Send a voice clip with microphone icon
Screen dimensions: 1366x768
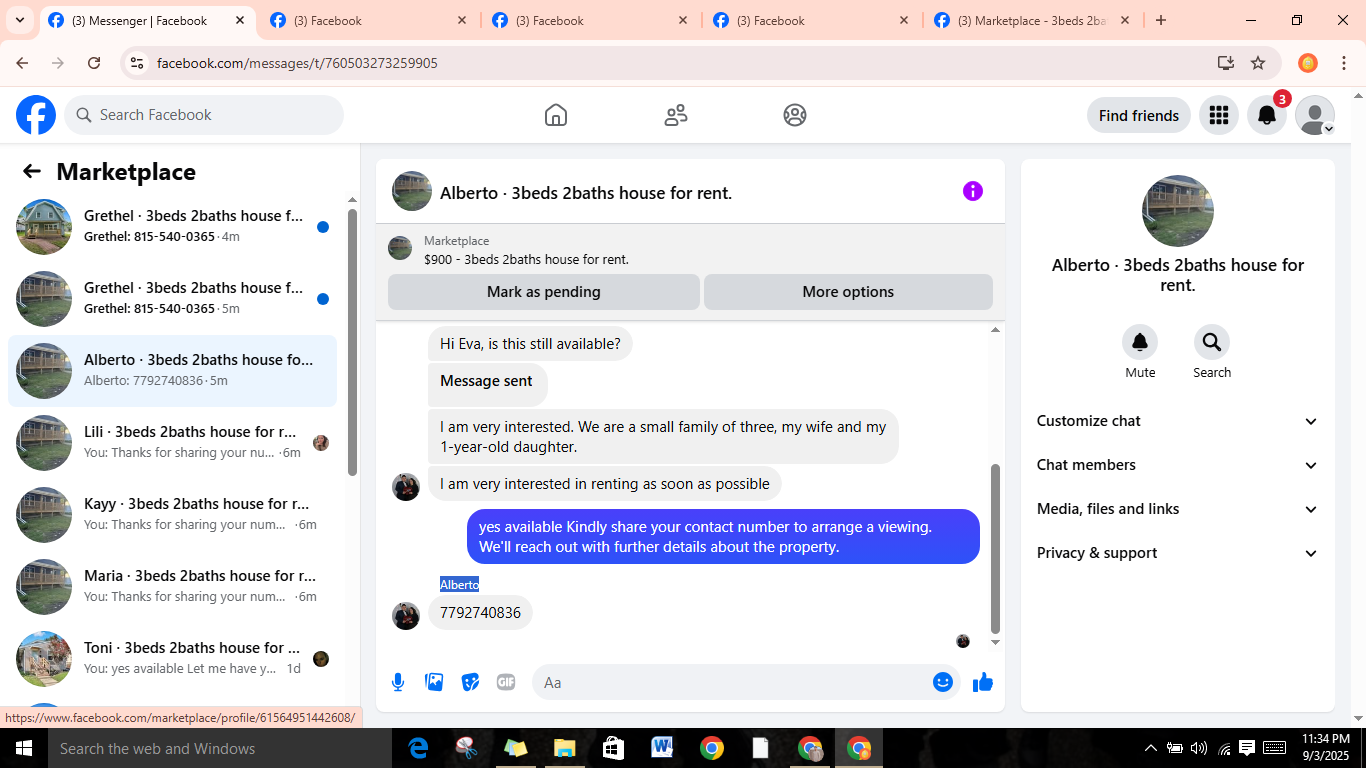coord(398,682)
